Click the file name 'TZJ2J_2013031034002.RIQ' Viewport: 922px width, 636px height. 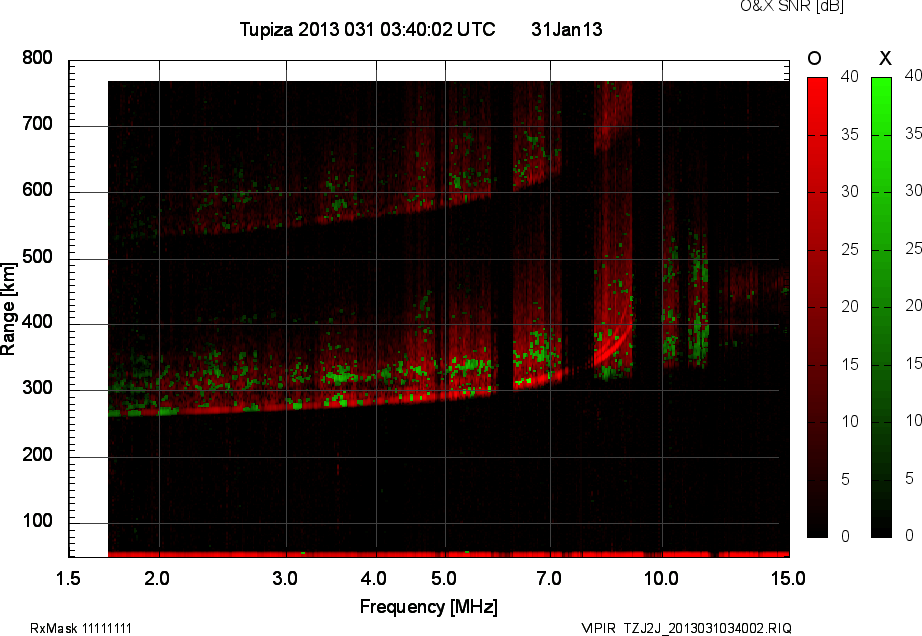(x=708, y=628)
